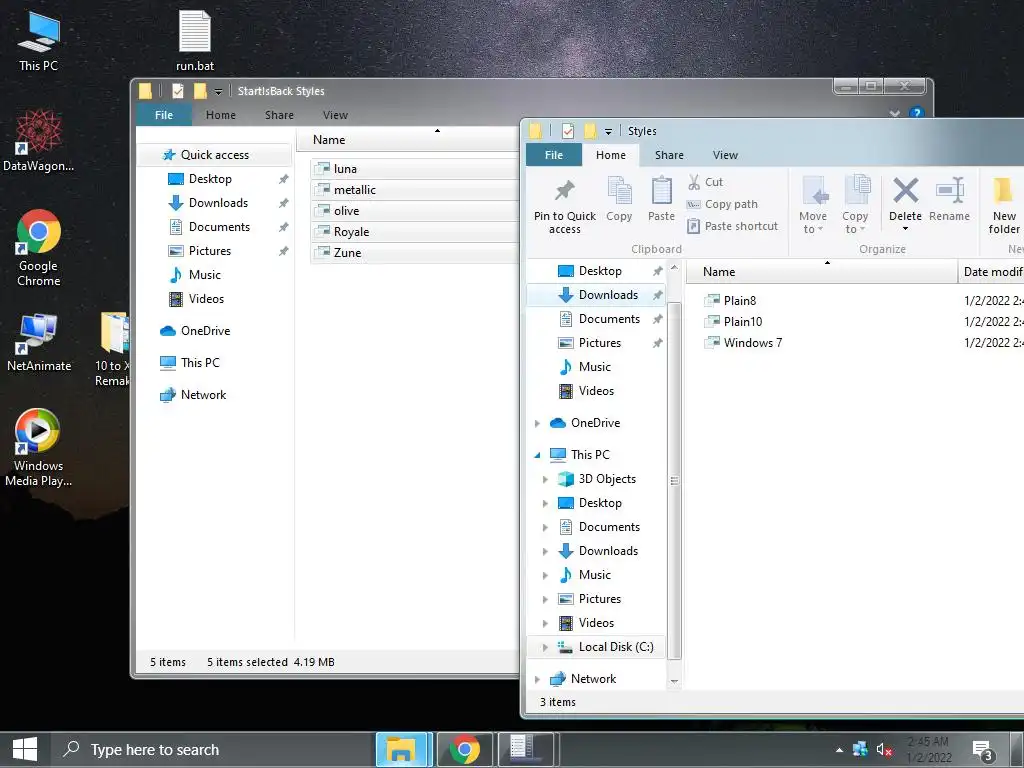Switch to View tab in Styles window
This screenshot has width=1024, height=768.
click(725, 155)
